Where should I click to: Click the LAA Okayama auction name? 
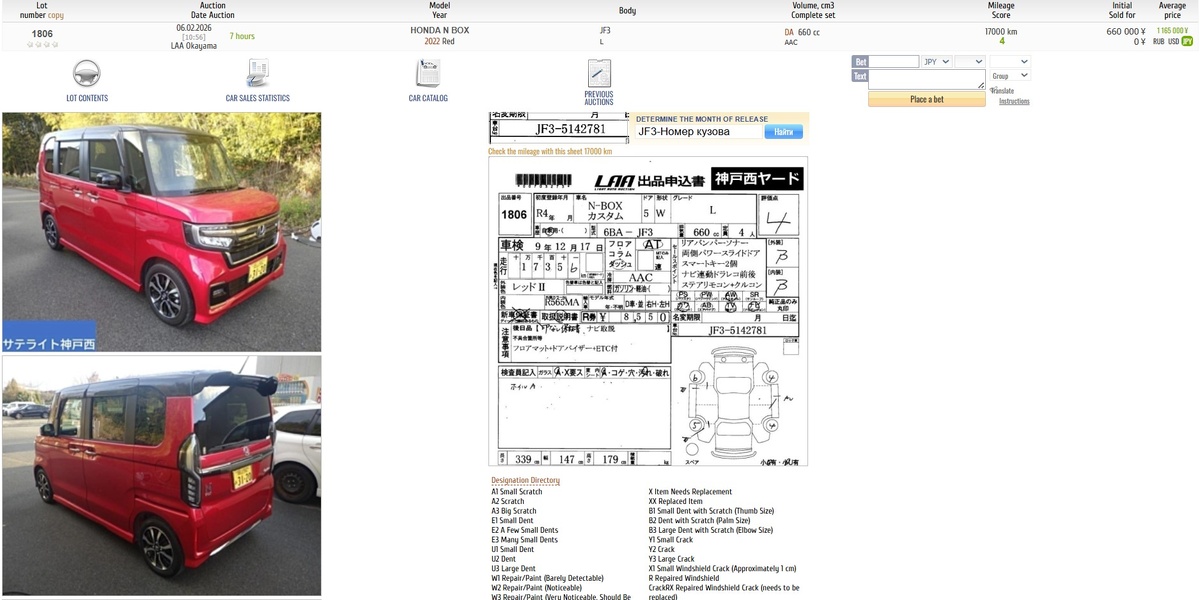194,46
